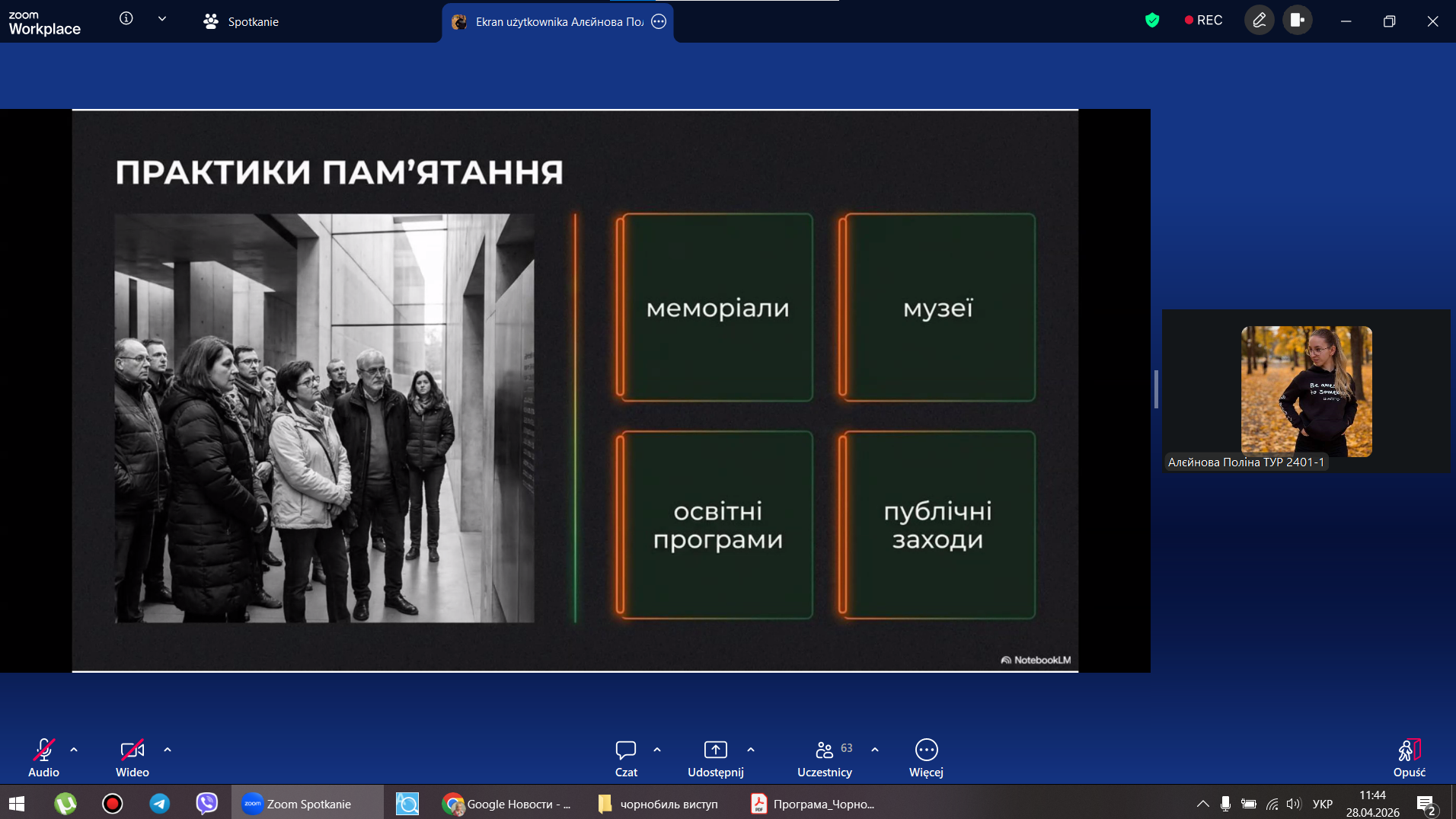Click the REC recording indicator

1203,21
